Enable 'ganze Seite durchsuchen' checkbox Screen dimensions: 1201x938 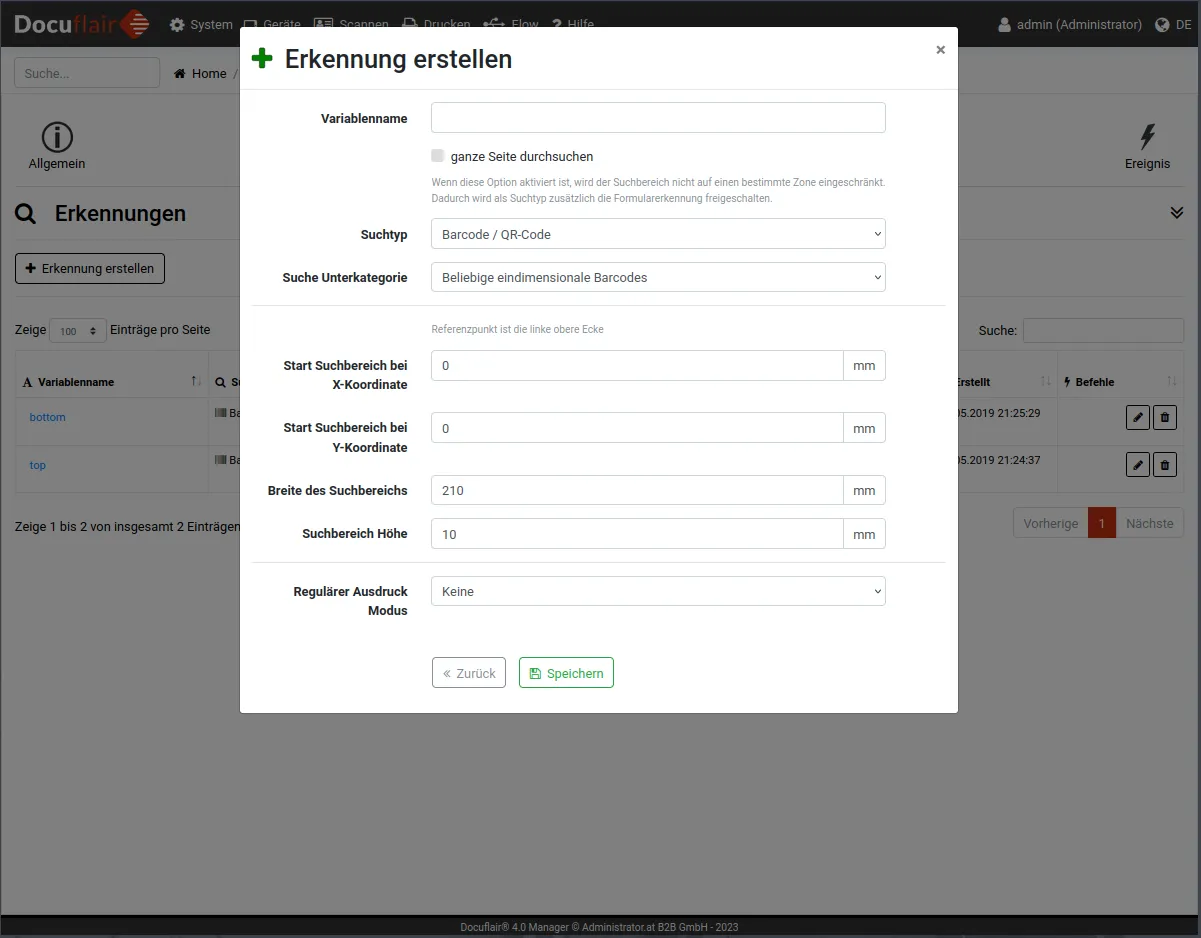(438, 156)
